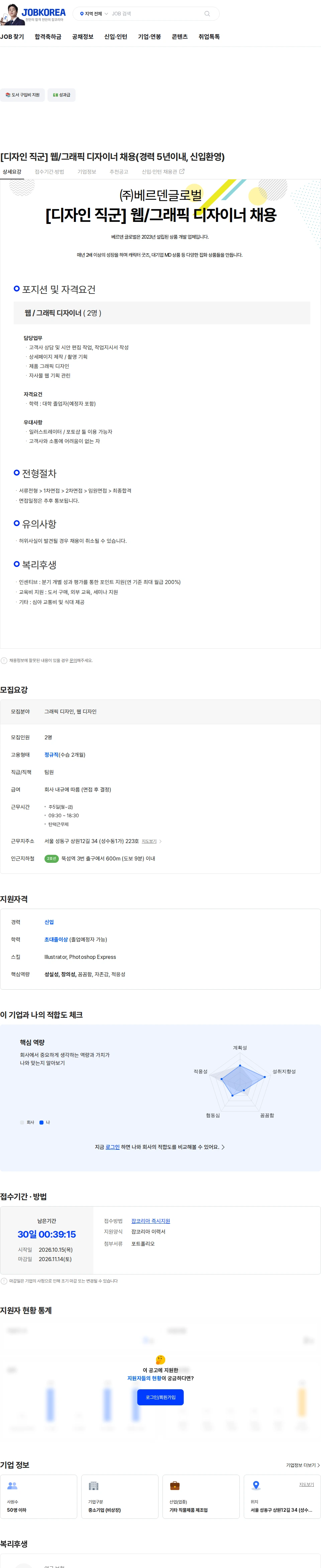Image resolution: width=321 pixels, height=1568 pixels.
Task: Click the chevron after the 적합도 comparison text
Action: tap(223, 1147)
